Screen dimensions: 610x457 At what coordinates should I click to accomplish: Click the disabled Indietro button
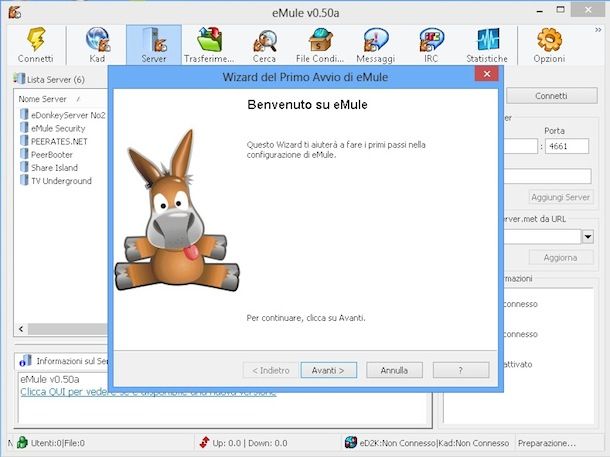pos(271,370)
